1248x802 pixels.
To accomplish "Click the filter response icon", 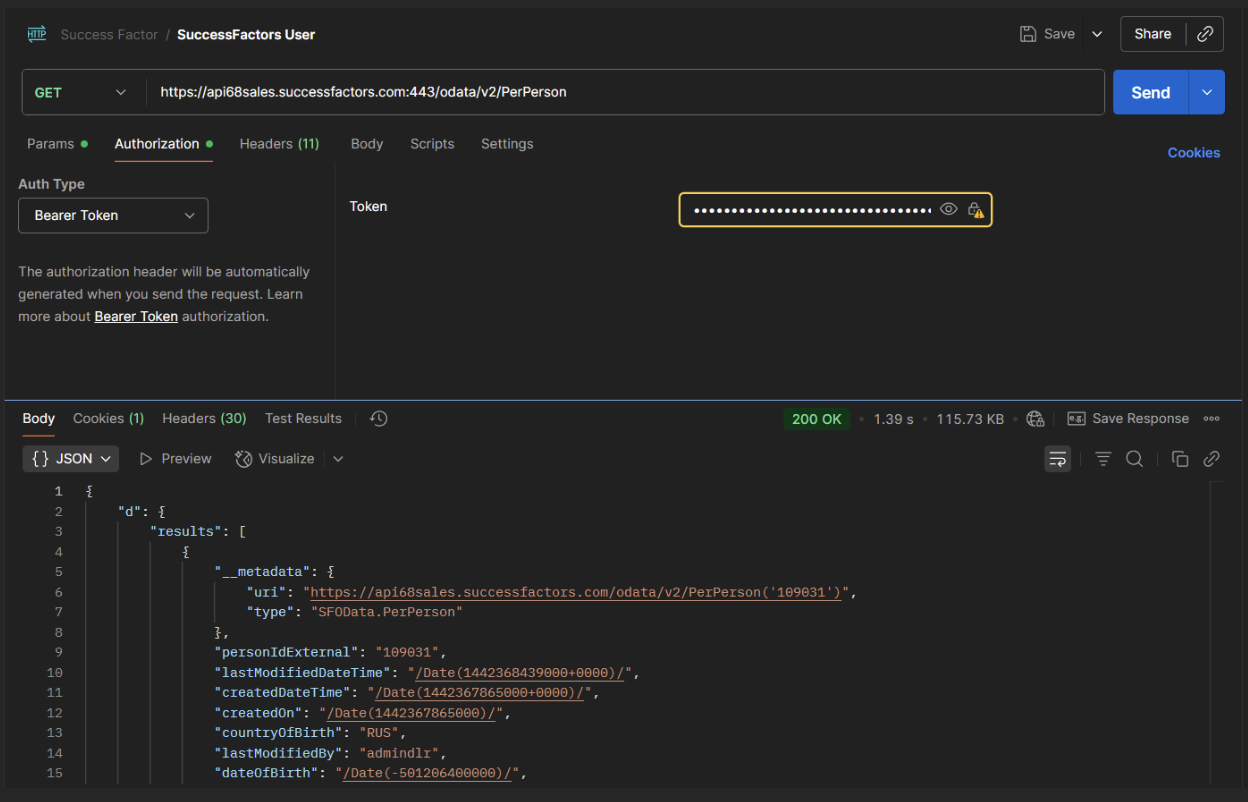I will pyautogui.click(x=1103, y=459).
